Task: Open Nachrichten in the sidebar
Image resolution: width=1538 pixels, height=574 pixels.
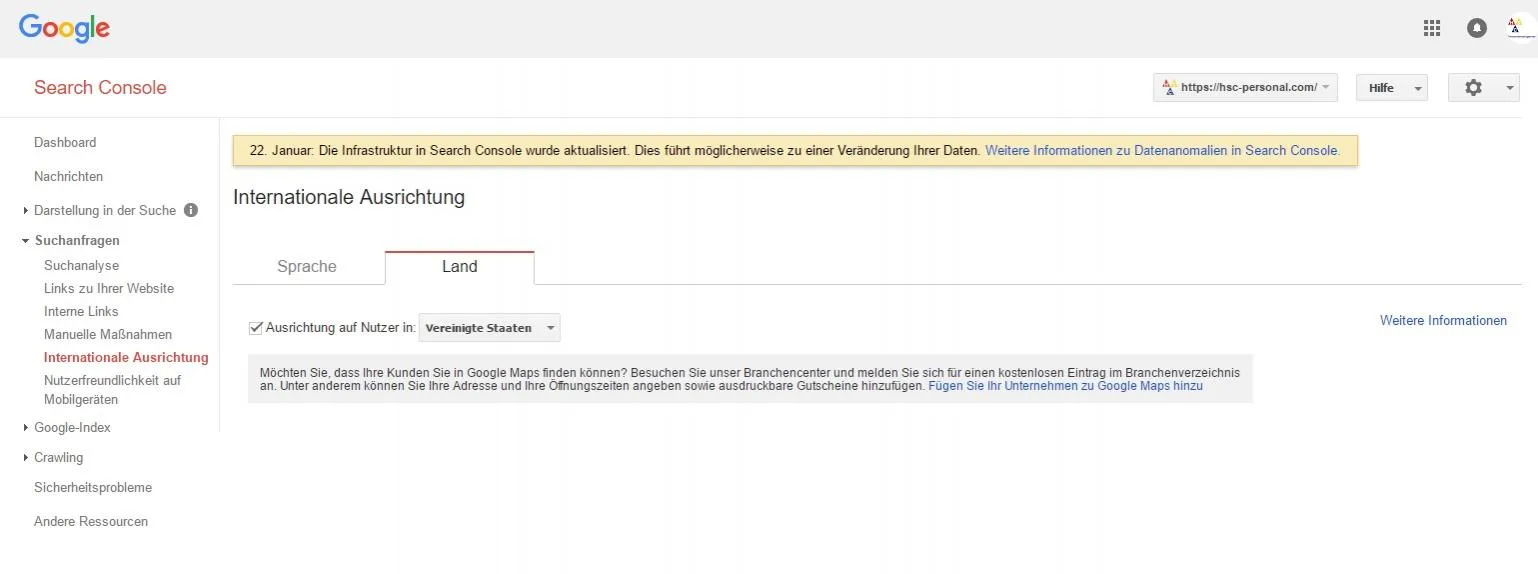Action: coord(68,176)
